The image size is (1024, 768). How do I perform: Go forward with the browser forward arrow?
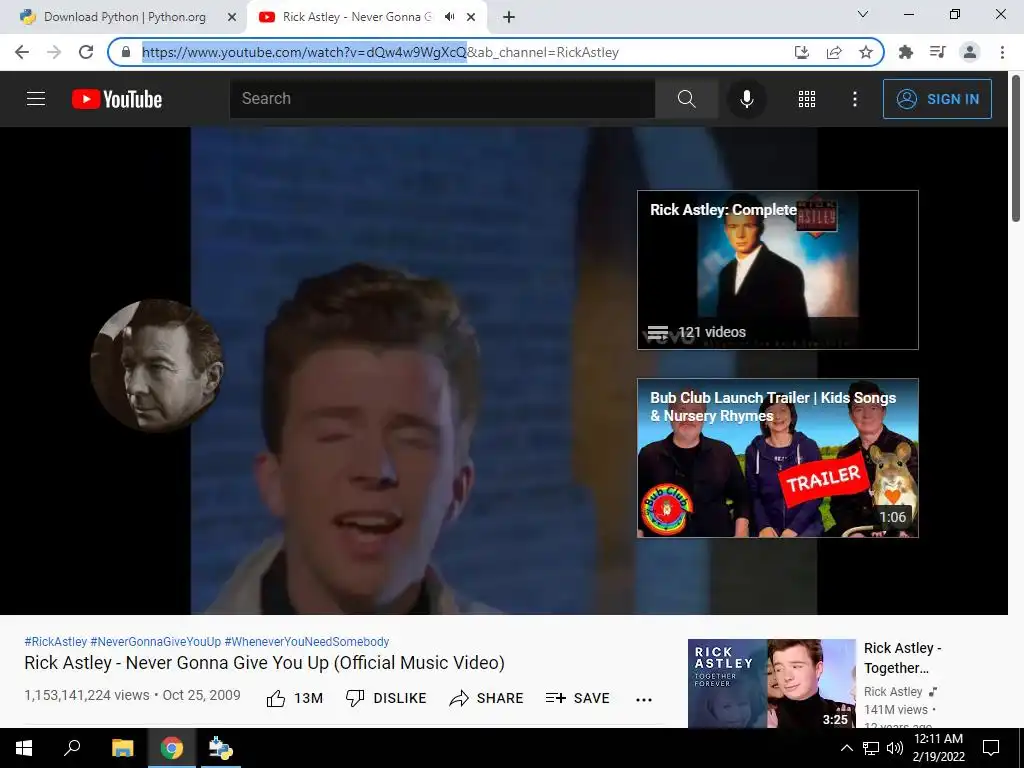click(54, 52)
